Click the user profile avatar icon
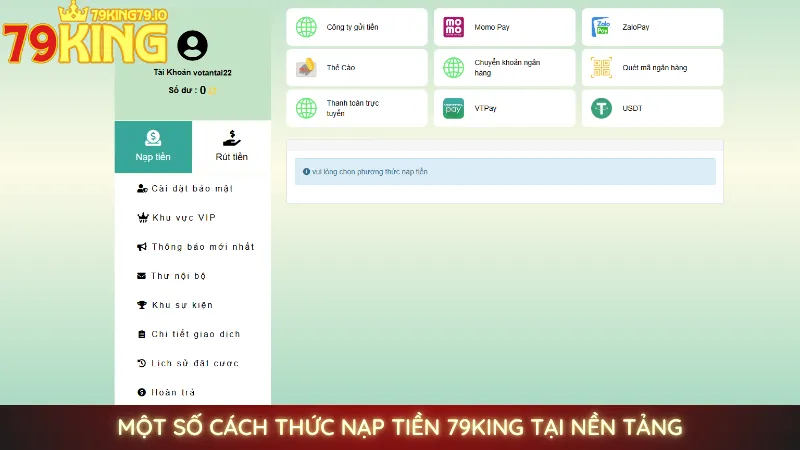Viewport: 800px width, 450px height. coord(192,45)
